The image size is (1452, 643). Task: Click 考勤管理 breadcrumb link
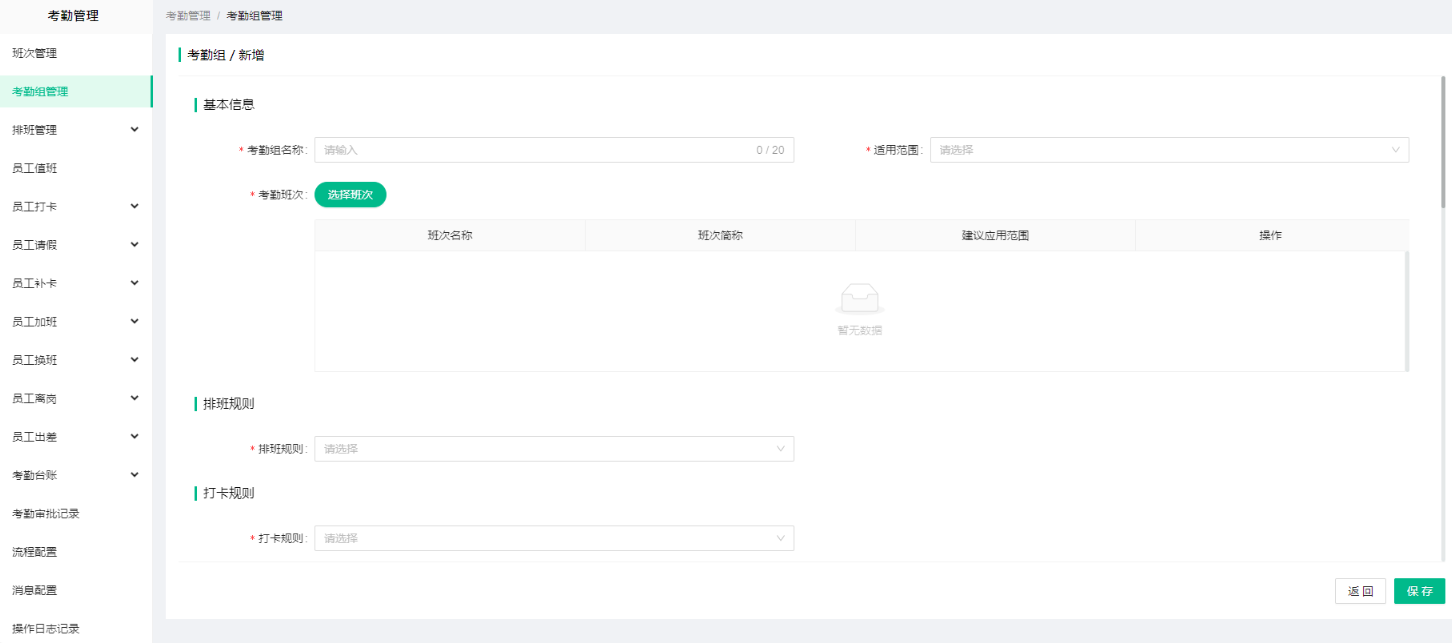(x=188, y=16)
